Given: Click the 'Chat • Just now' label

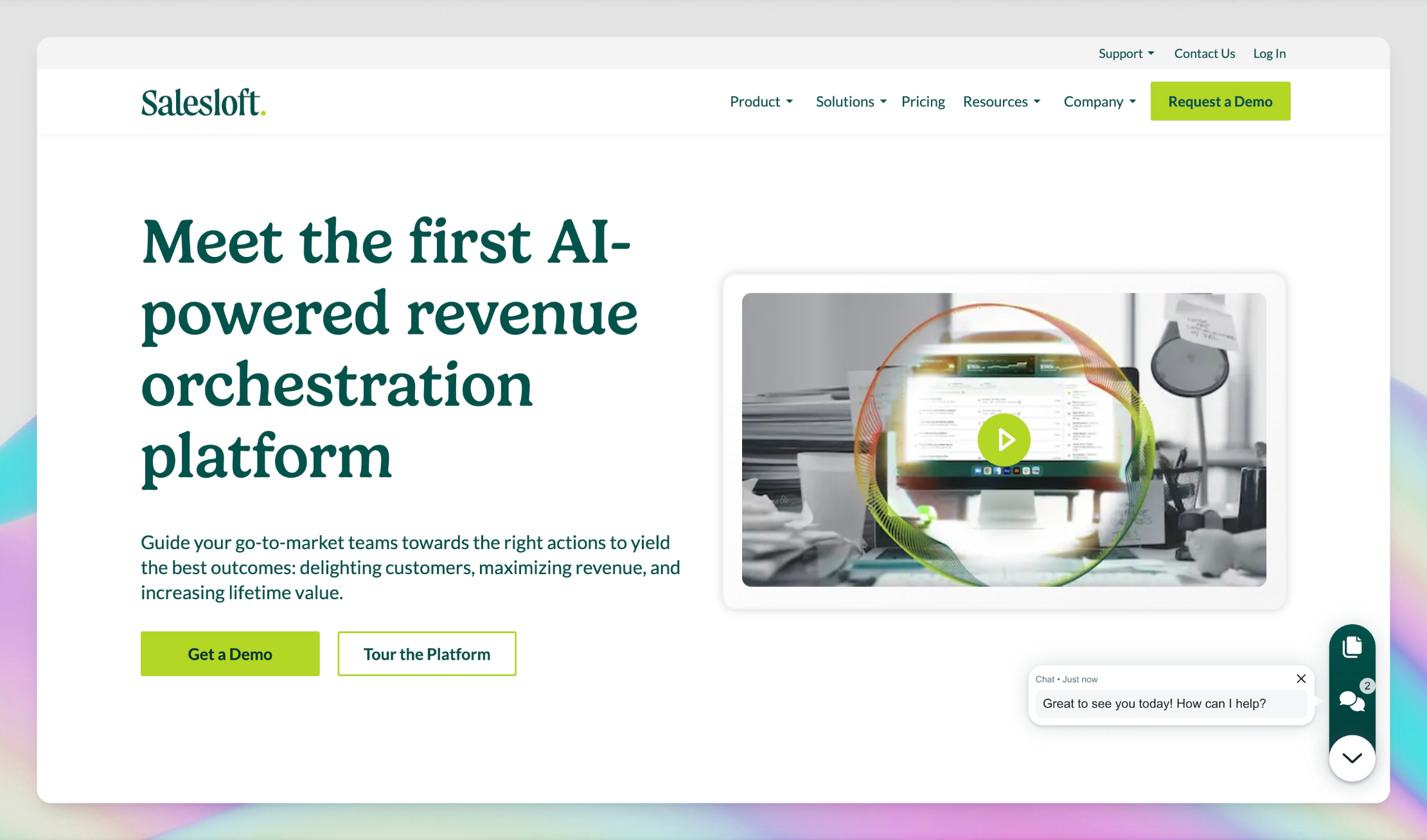Looking at the screenshot, I should click(x=1066, y=679).
